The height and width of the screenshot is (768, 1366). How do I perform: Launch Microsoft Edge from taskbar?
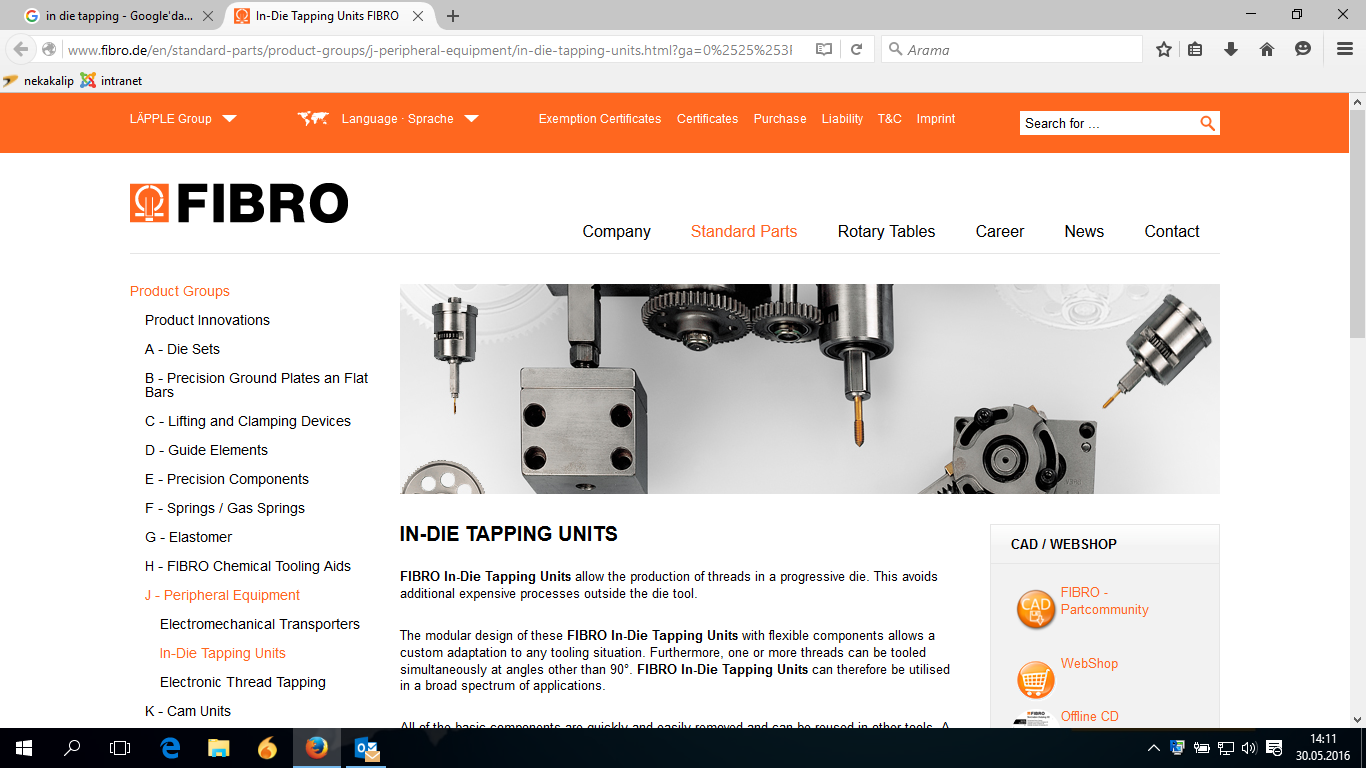(x=170, y=748)
